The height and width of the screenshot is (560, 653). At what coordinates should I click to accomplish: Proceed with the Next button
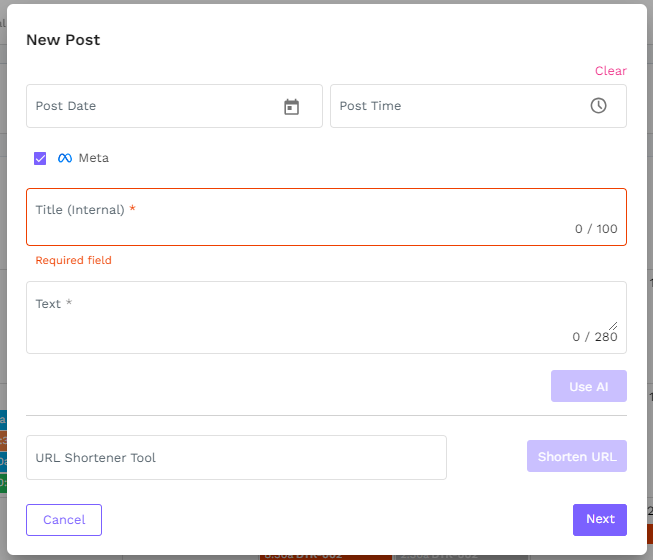[x=600, y=519]
